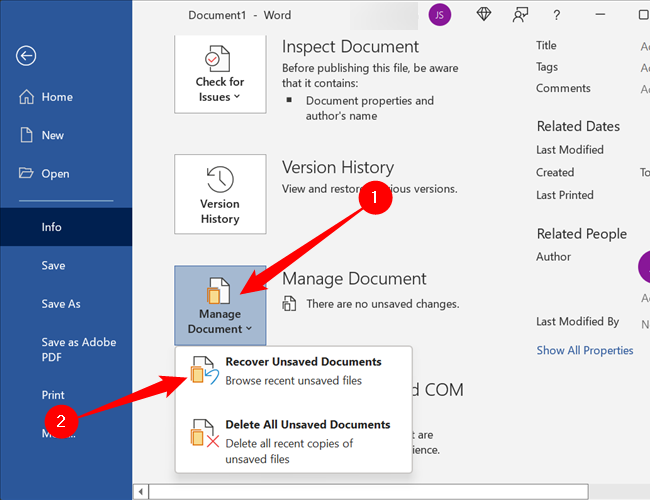Click the small document icon beside unsaved changes

(x=289, y=303)
